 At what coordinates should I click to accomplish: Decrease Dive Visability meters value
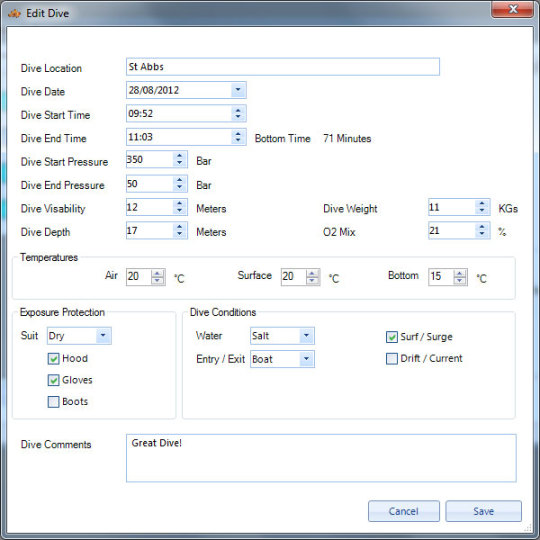pyautogui.click(x=179, y=210)
